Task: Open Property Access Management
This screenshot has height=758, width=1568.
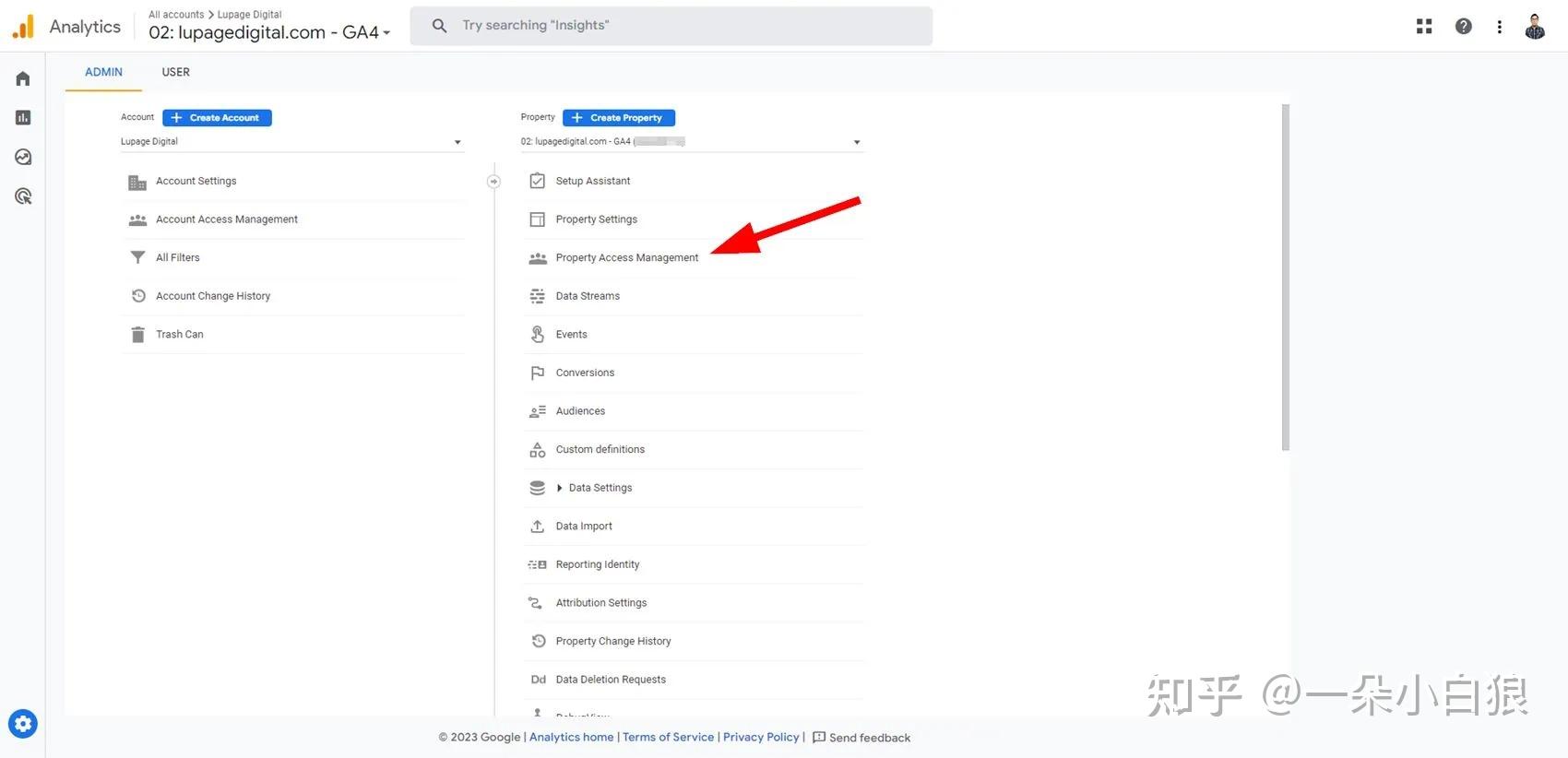Action: pyautogui.click(x=627, y=258)
